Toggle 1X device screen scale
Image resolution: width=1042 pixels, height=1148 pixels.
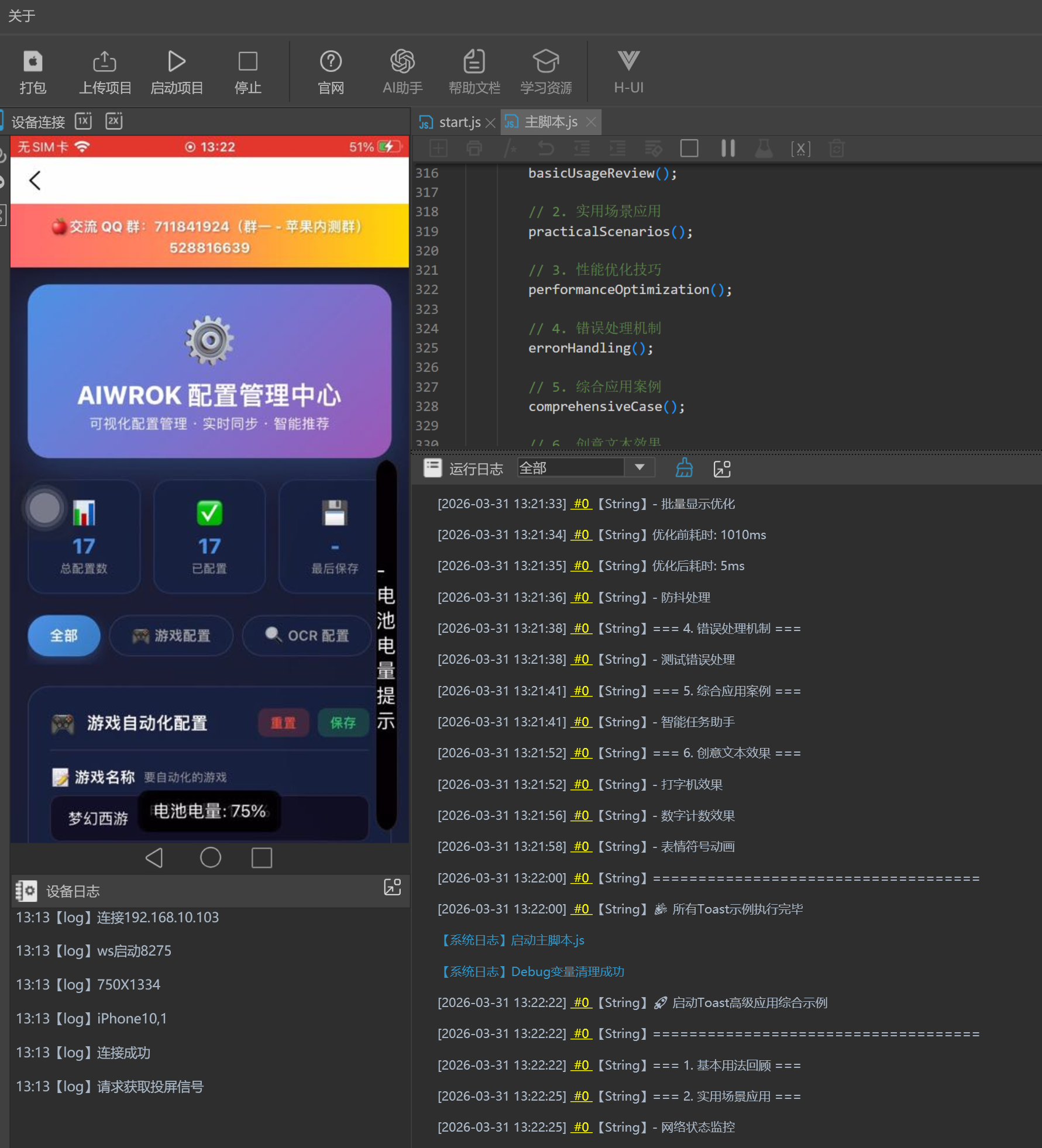coord(84,121)
